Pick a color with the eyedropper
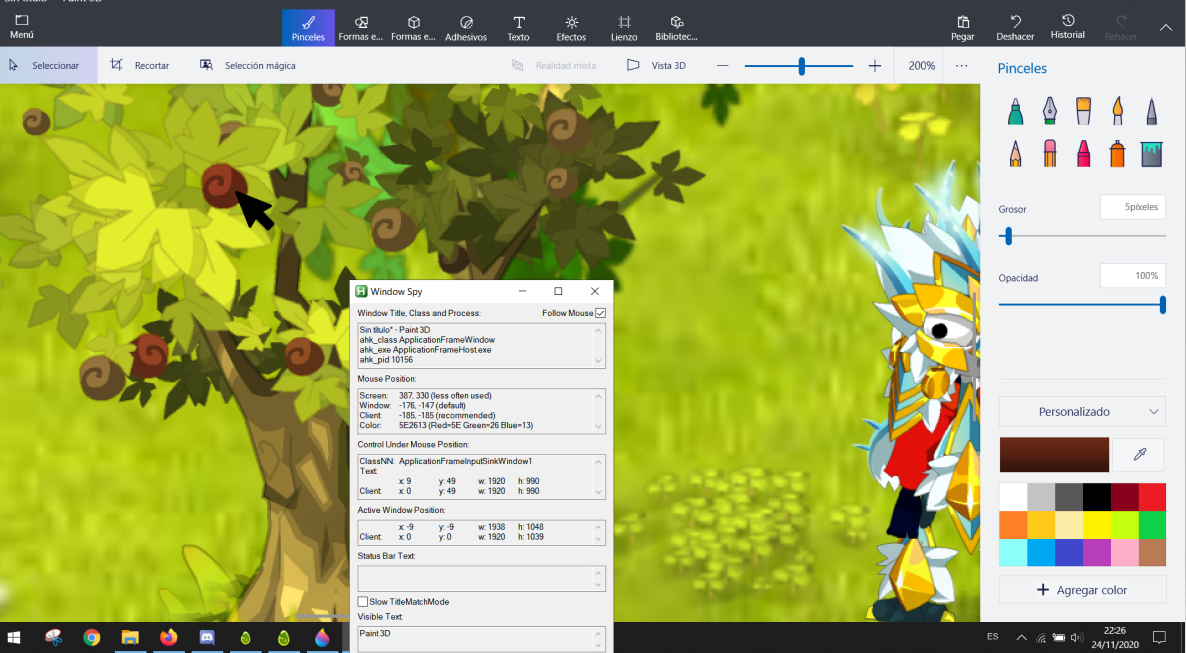This screenshot has width=1186, height=653. (1139, 454)
